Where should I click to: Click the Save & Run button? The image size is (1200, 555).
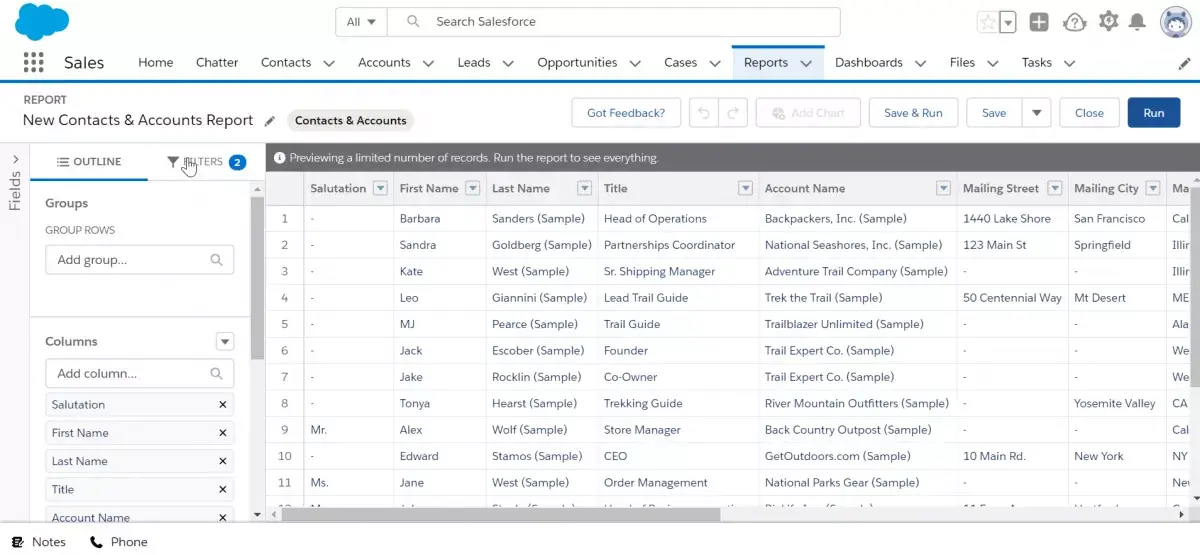(913, 113)
